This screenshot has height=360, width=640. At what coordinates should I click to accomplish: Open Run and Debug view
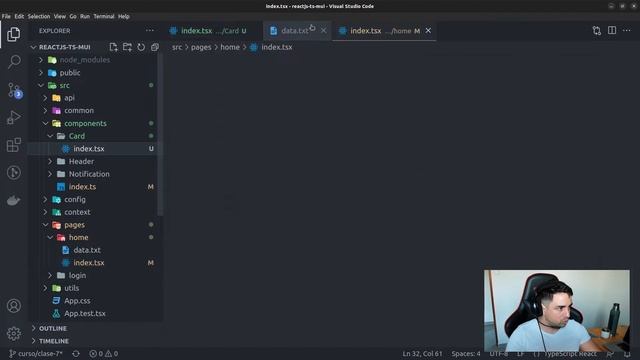(x=13, y=117)
